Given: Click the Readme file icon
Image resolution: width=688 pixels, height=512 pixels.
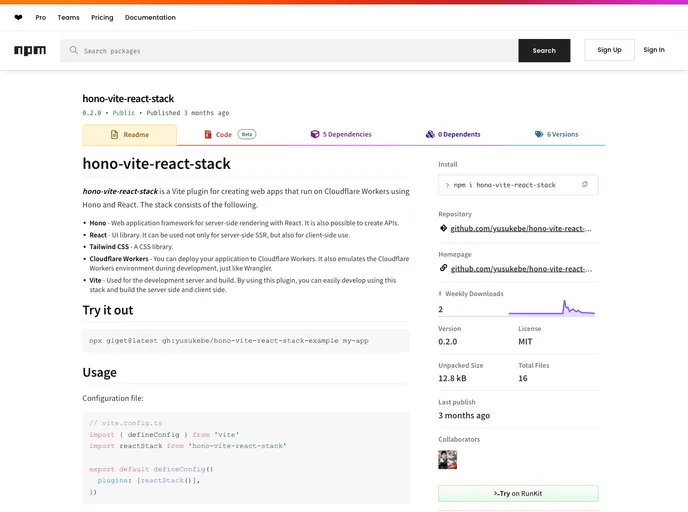Looking at the screenshot, I should pyautogui.click(x=114, y=134).
